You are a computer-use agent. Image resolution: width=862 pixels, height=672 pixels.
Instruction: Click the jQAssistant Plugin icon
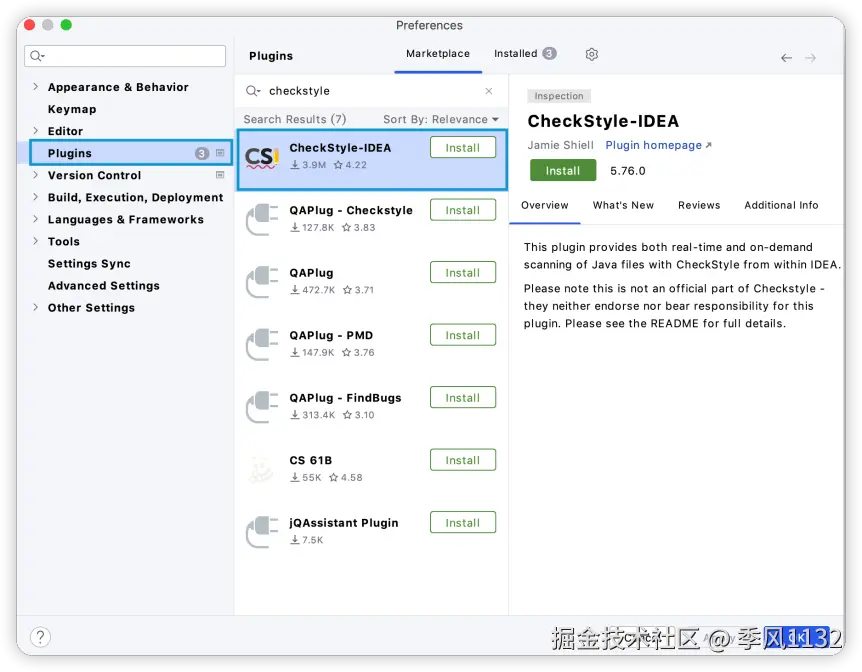[262, 532]
